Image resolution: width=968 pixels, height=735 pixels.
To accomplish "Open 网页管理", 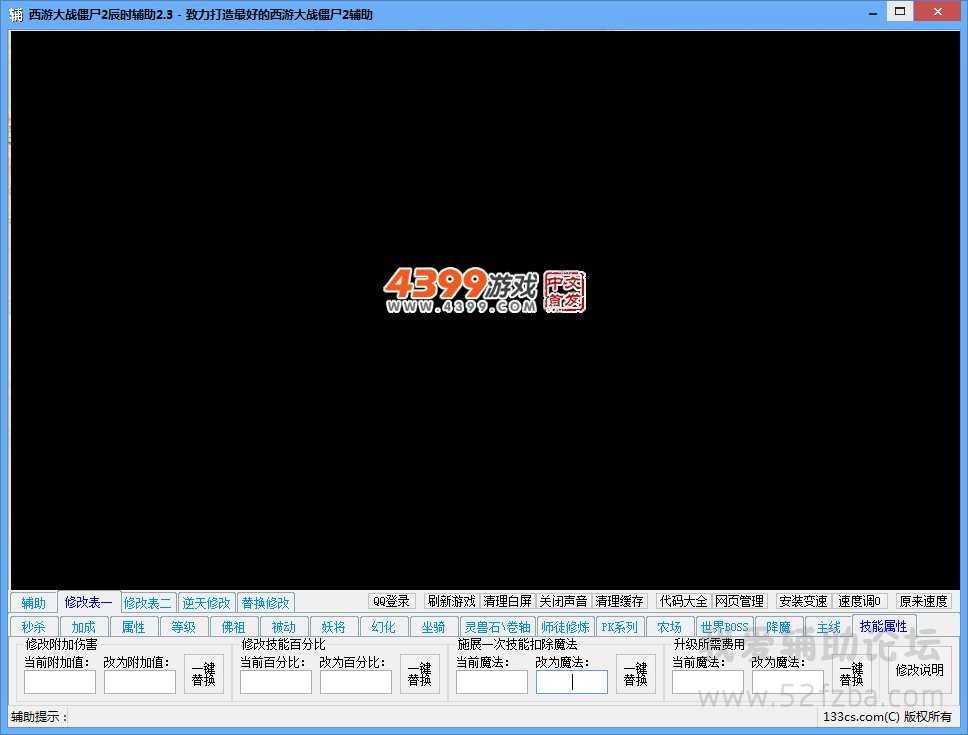I will 740,601.
